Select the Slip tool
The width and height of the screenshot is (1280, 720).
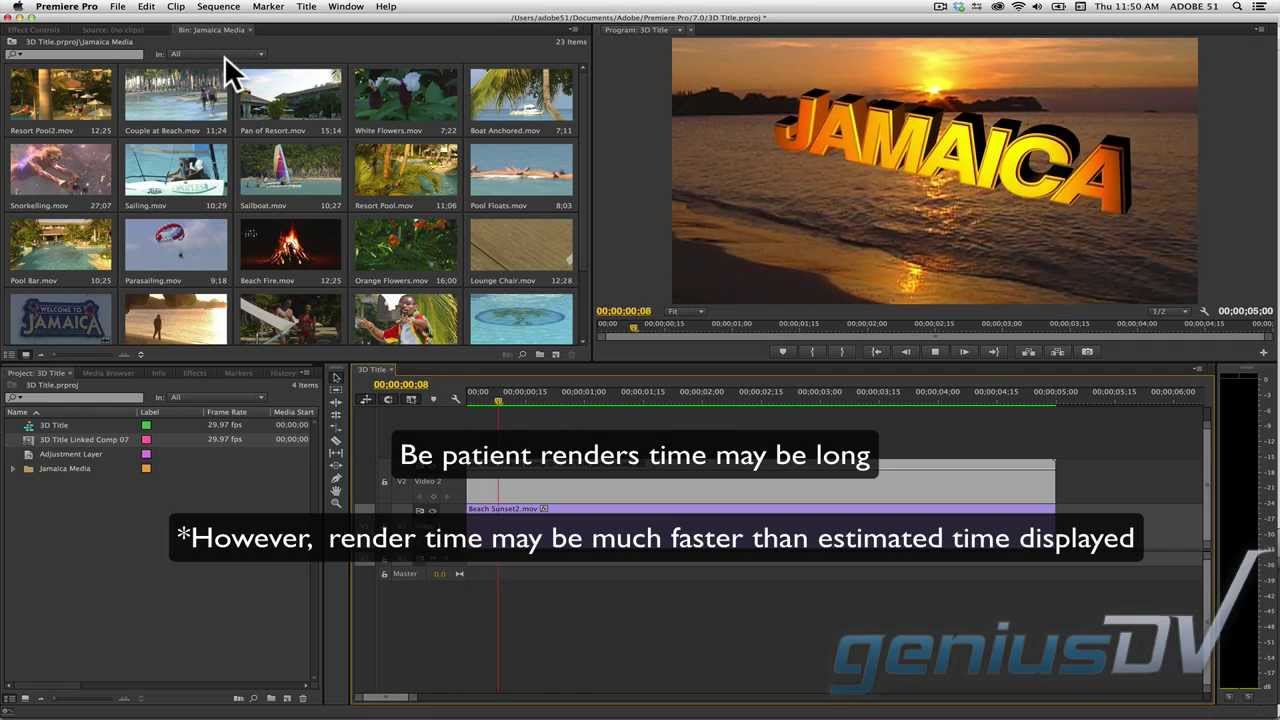tap(336, 453)
